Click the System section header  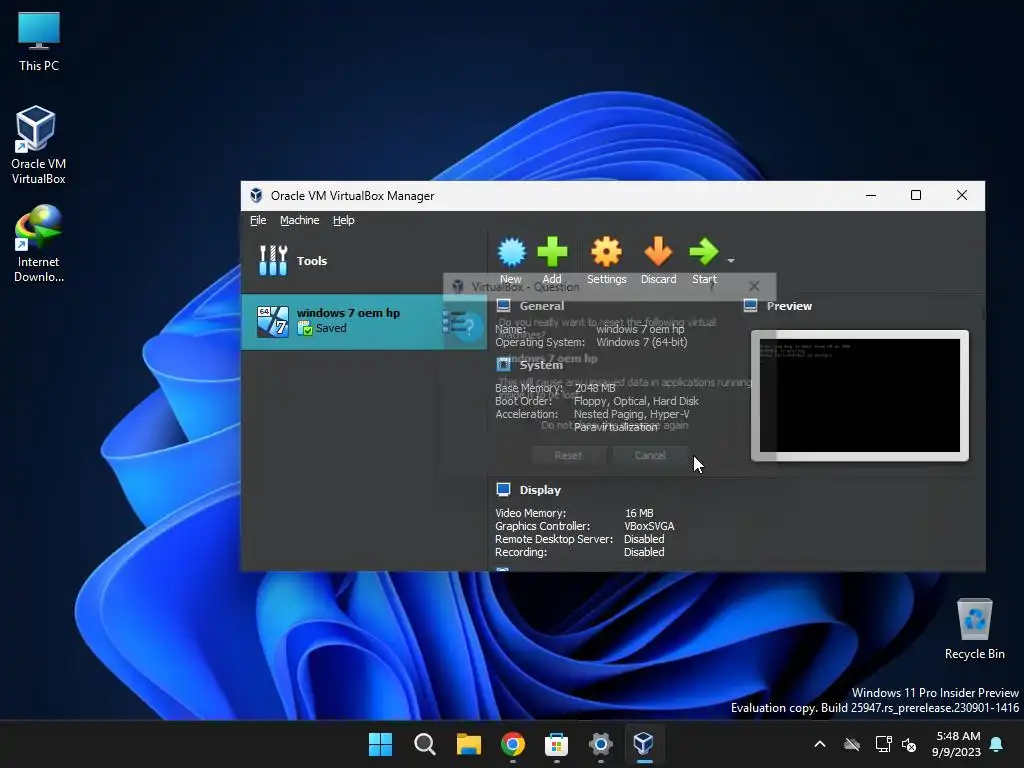point(541,365)
